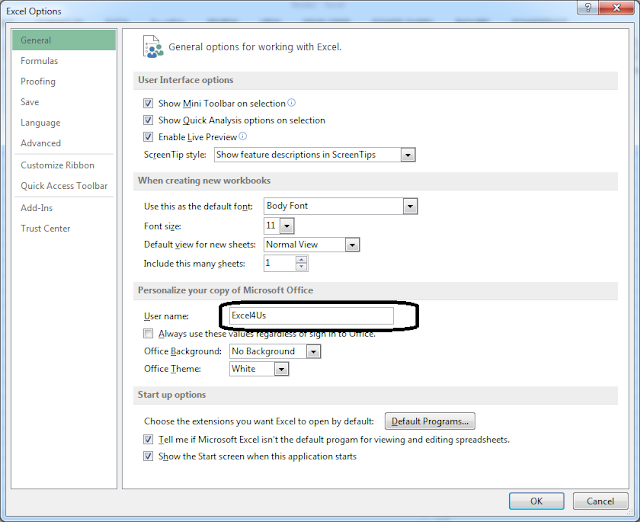Open the Customize Ribbon category
Image resolution: width=640 pixels, height=522 pixels.
click(64, 165)
